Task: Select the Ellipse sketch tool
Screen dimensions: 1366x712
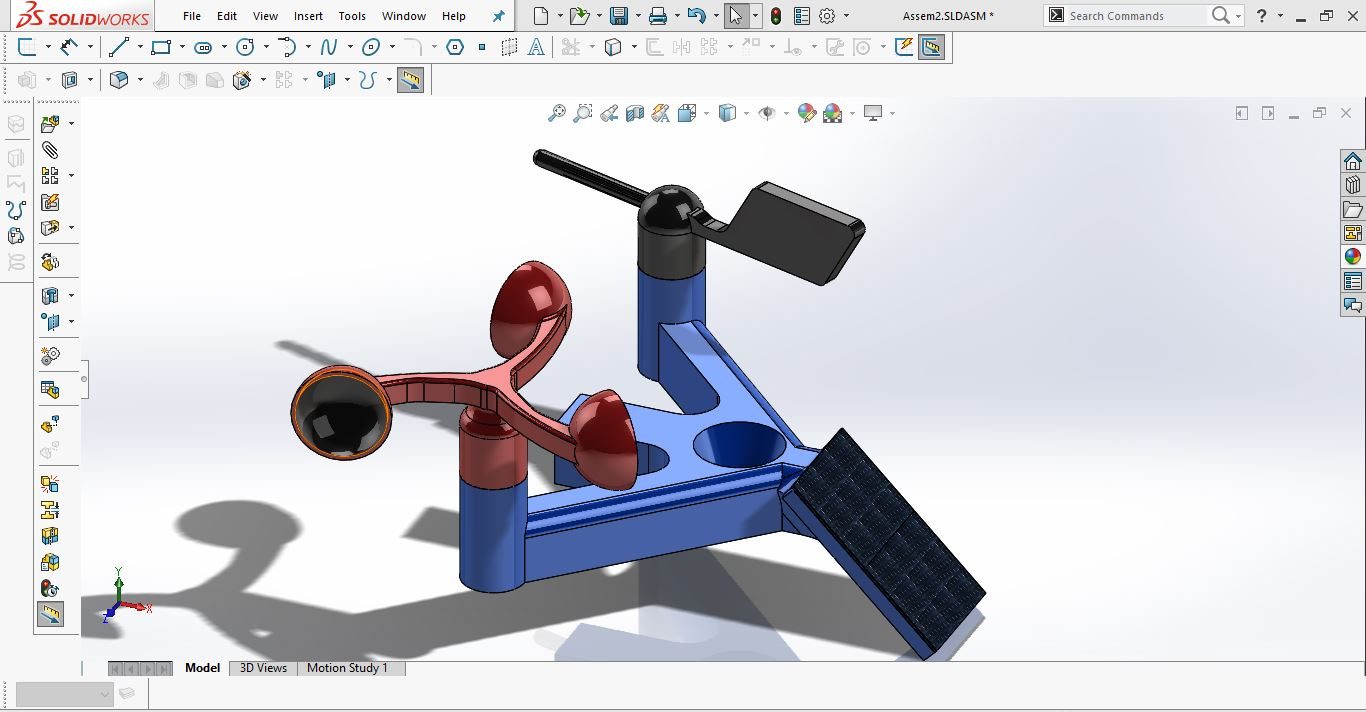Action: click(371, 47)
